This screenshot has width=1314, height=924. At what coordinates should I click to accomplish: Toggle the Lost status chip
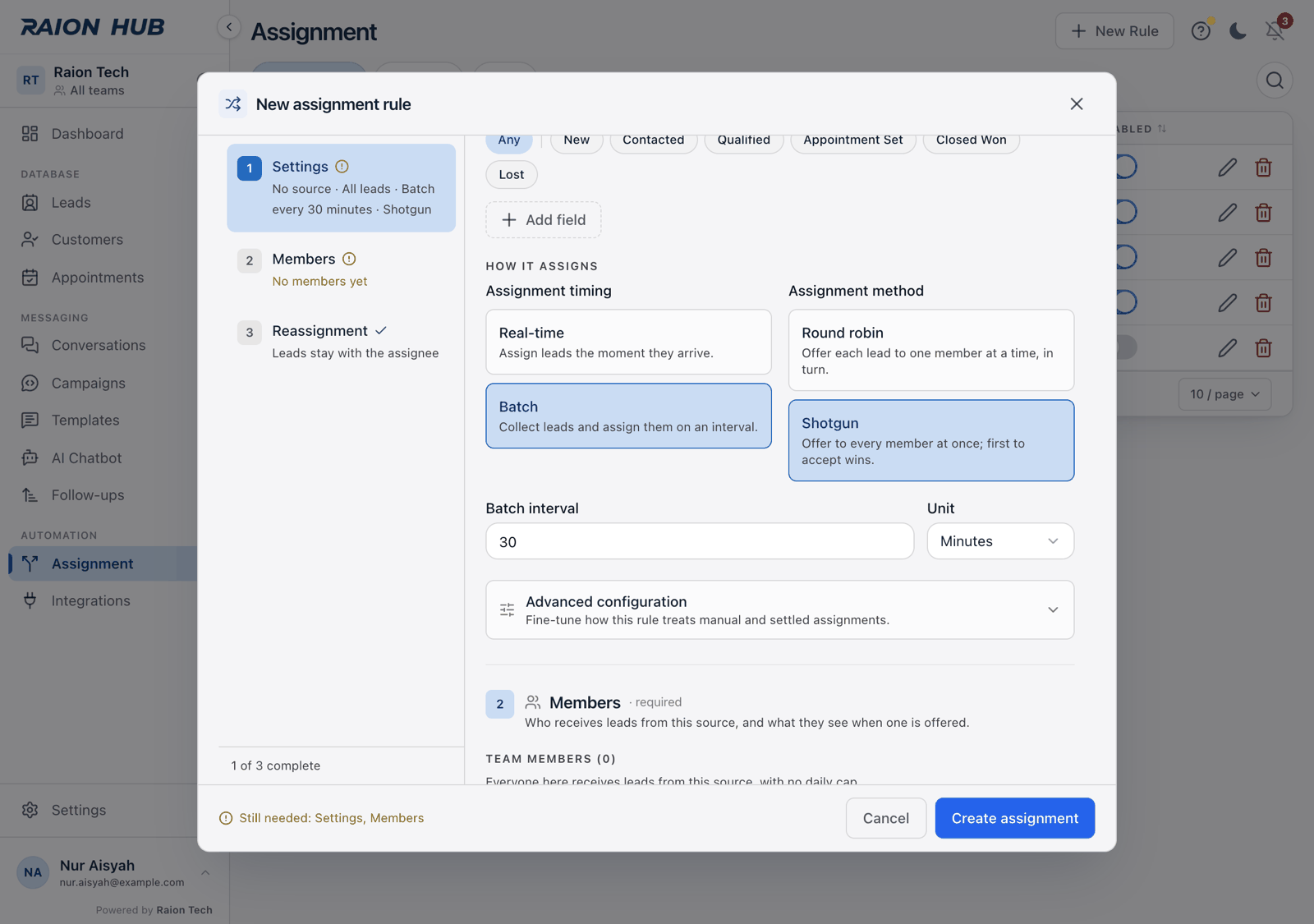(x=512, y=174)
